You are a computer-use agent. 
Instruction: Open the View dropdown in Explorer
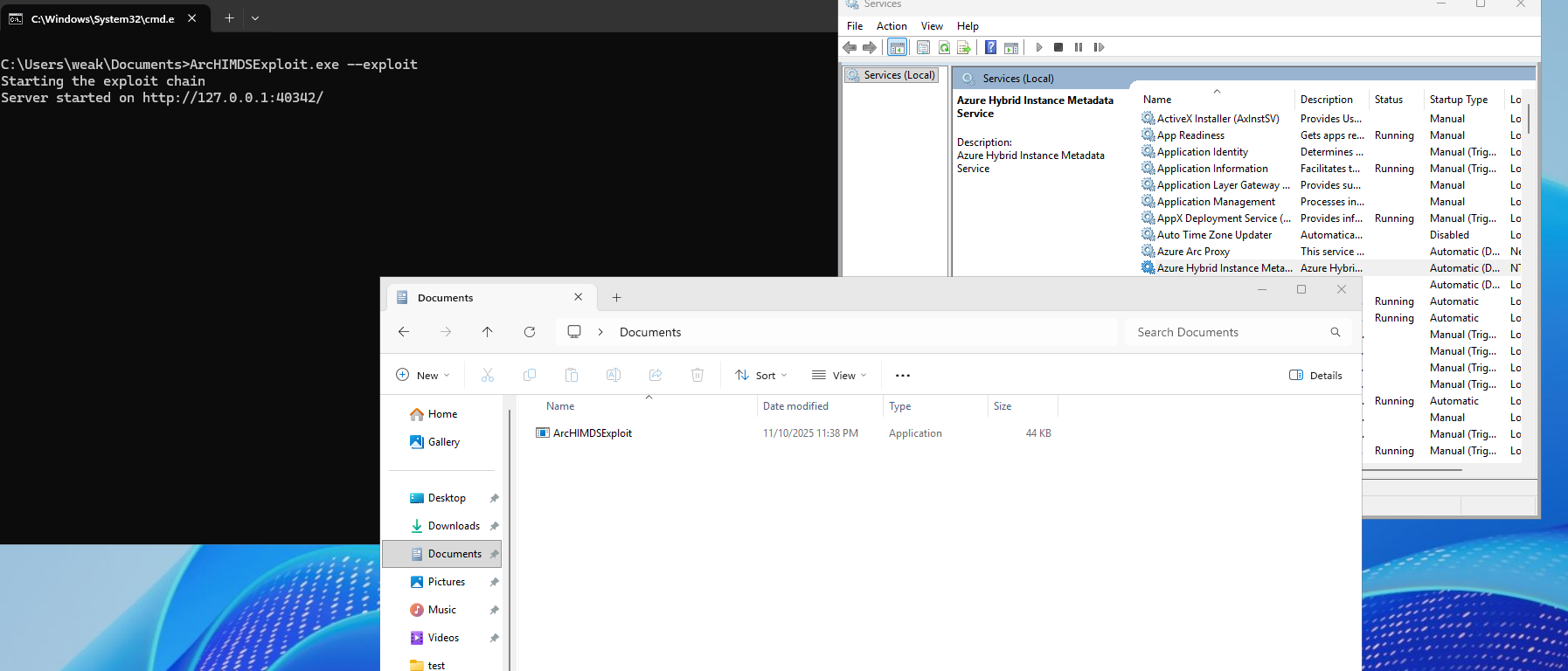pos(839,376)
